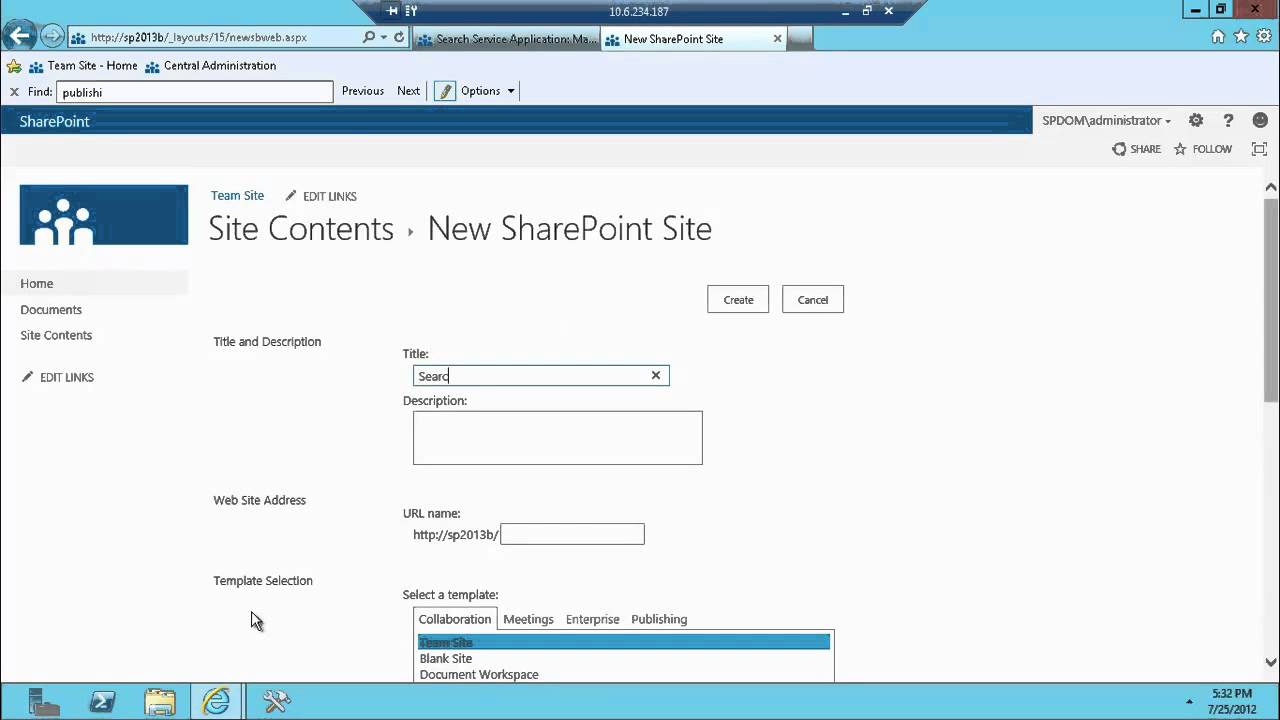The image size is (1280, 720).
Task: Click the highlight matches pencil icon
Action: tap(445, 91)
